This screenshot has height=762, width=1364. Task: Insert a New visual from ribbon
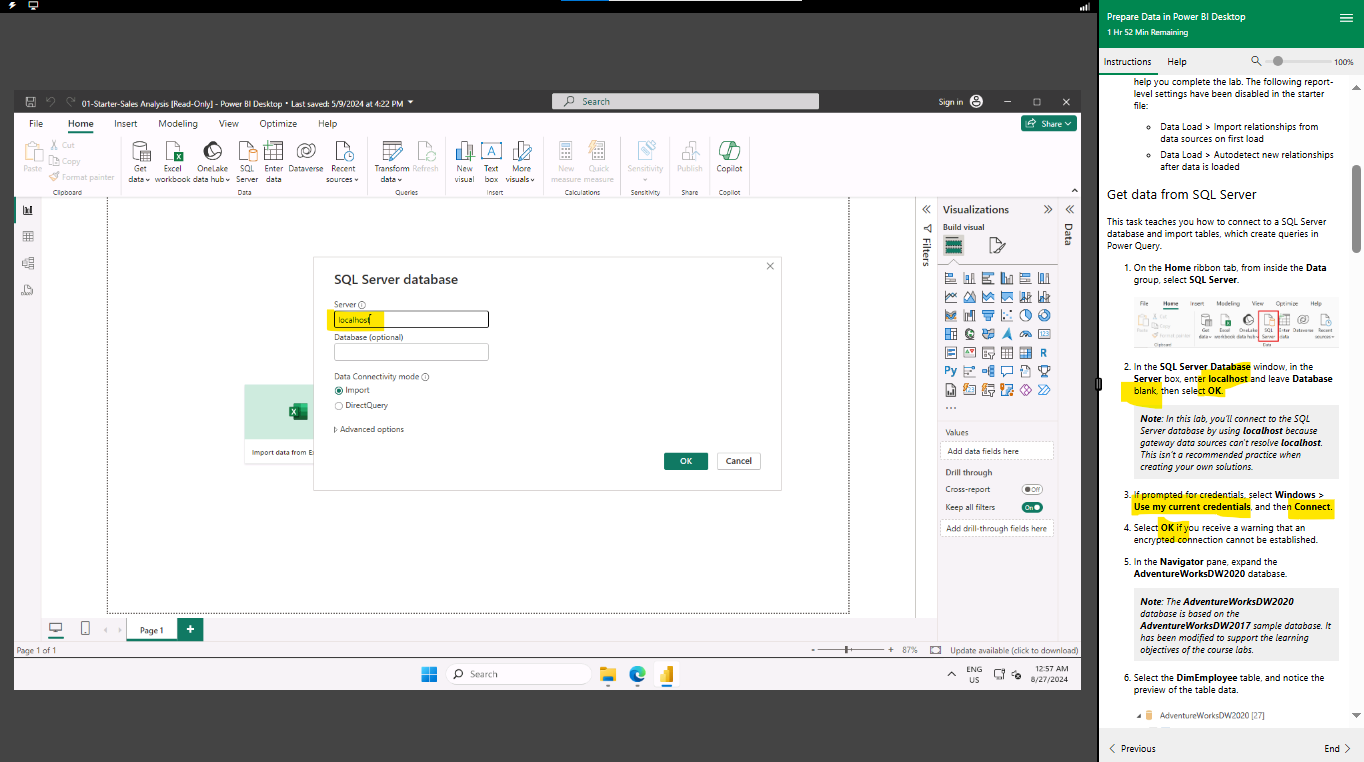coord(465,160)
